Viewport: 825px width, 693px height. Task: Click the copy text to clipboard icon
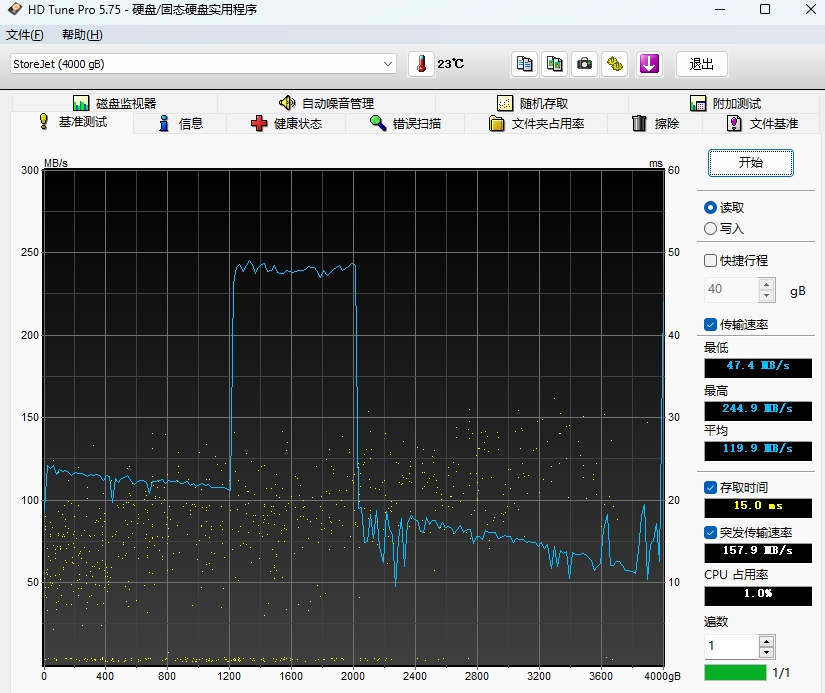(524, 64)
